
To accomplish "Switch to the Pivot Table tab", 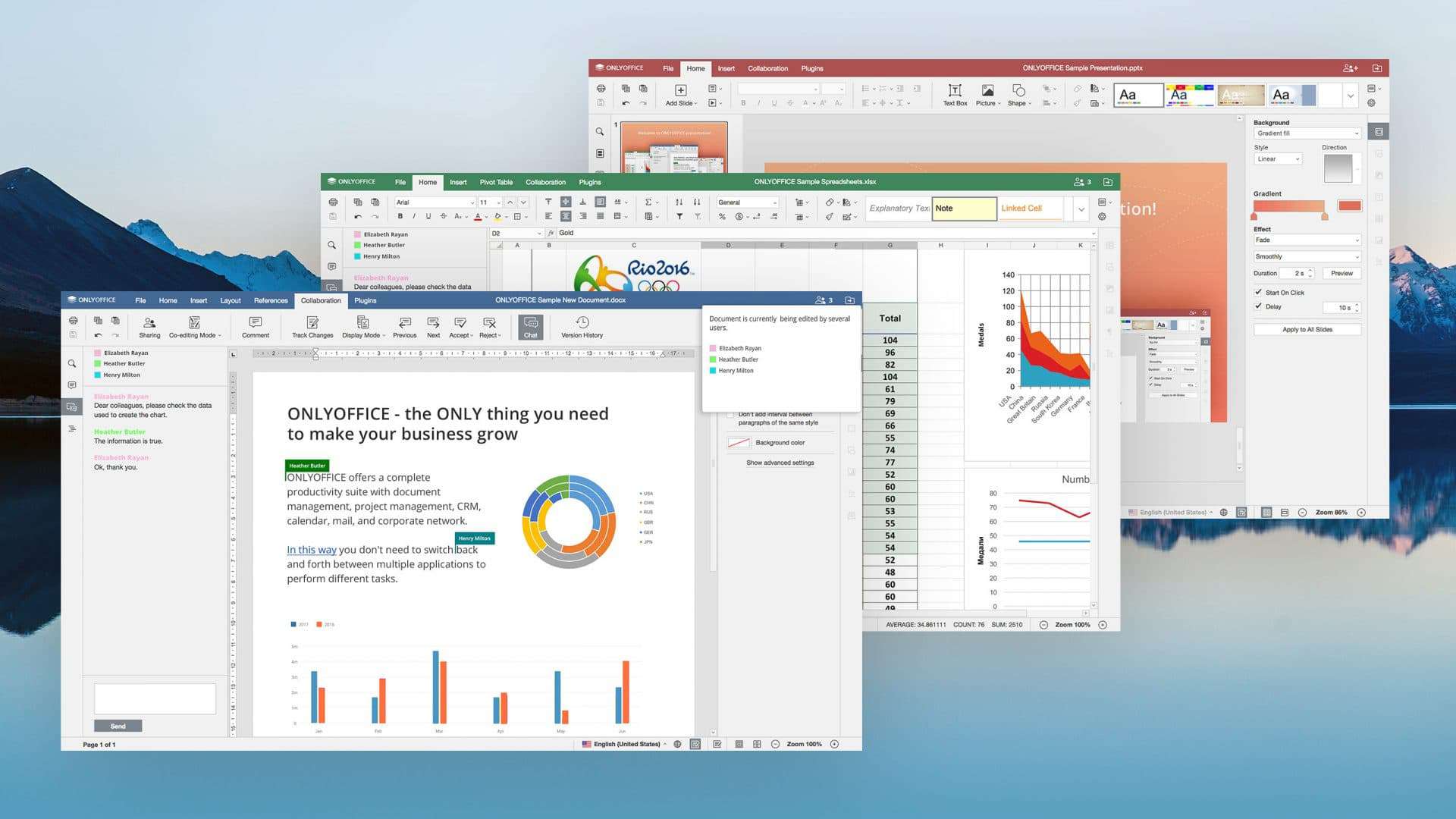I will 495,182.
